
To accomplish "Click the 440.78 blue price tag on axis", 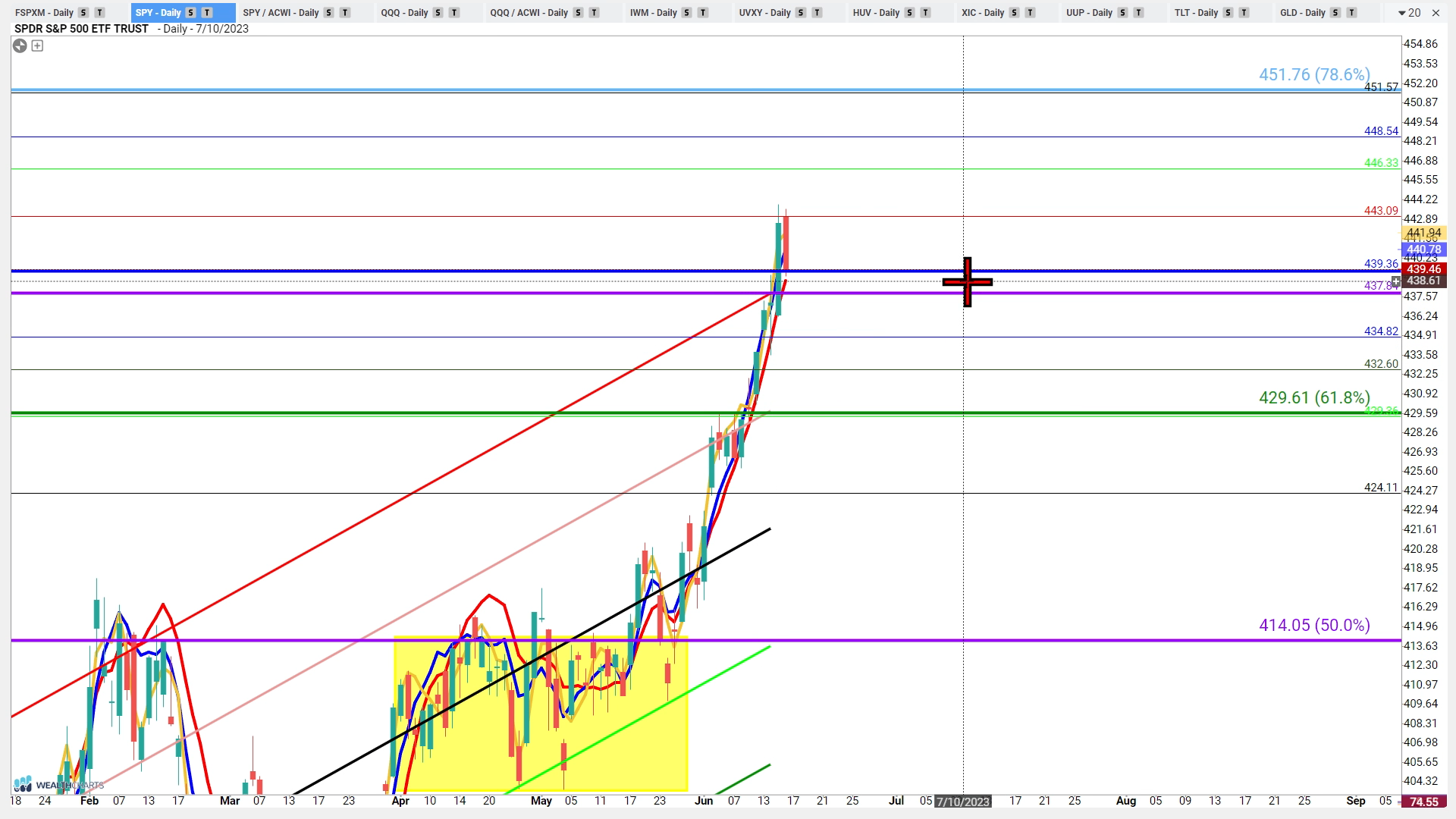I will point(1423,249).
